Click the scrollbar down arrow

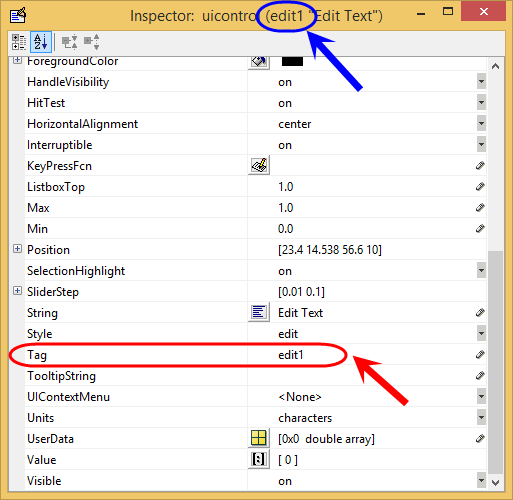495,482
